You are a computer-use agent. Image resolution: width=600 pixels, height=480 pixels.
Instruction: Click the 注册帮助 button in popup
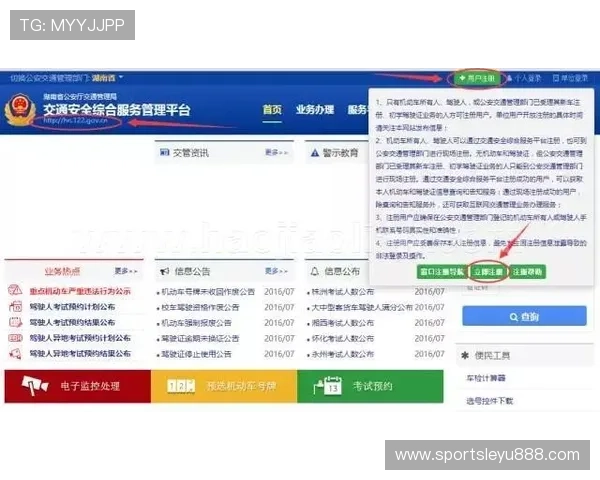tap(527, 272)
